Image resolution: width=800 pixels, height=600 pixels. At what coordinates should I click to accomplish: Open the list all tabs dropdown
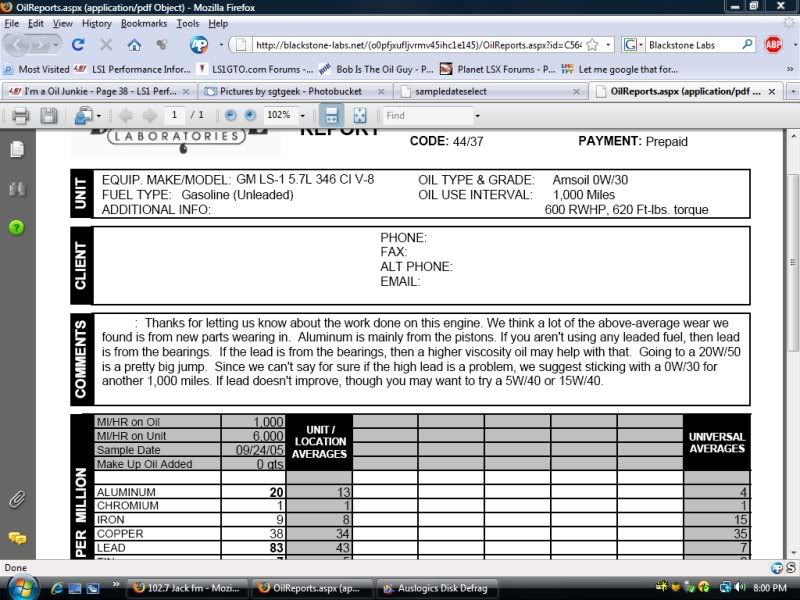(792, 91)
